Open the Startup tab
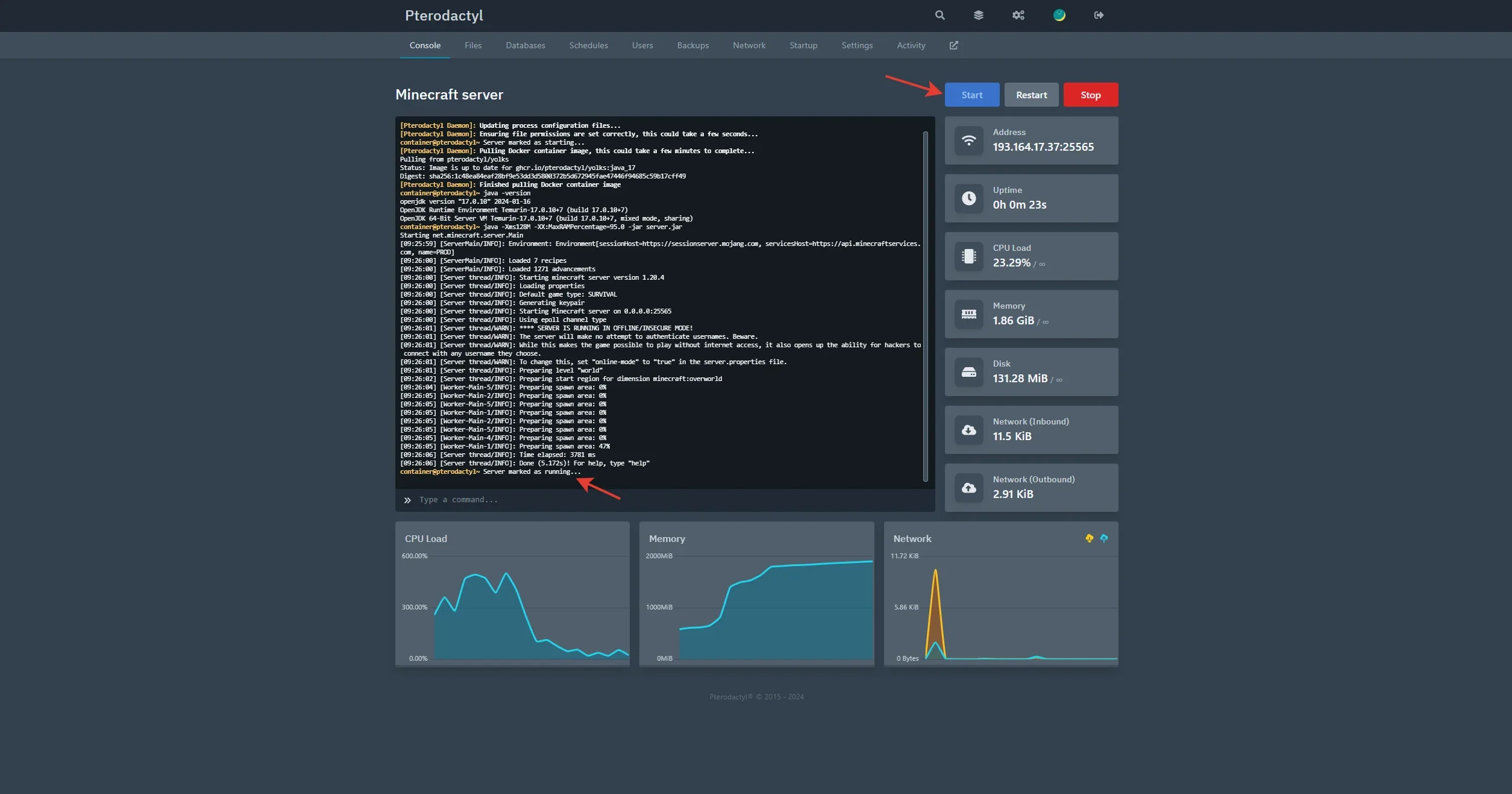Screen dimensions: 1512x794 click(x=803, y=45)
